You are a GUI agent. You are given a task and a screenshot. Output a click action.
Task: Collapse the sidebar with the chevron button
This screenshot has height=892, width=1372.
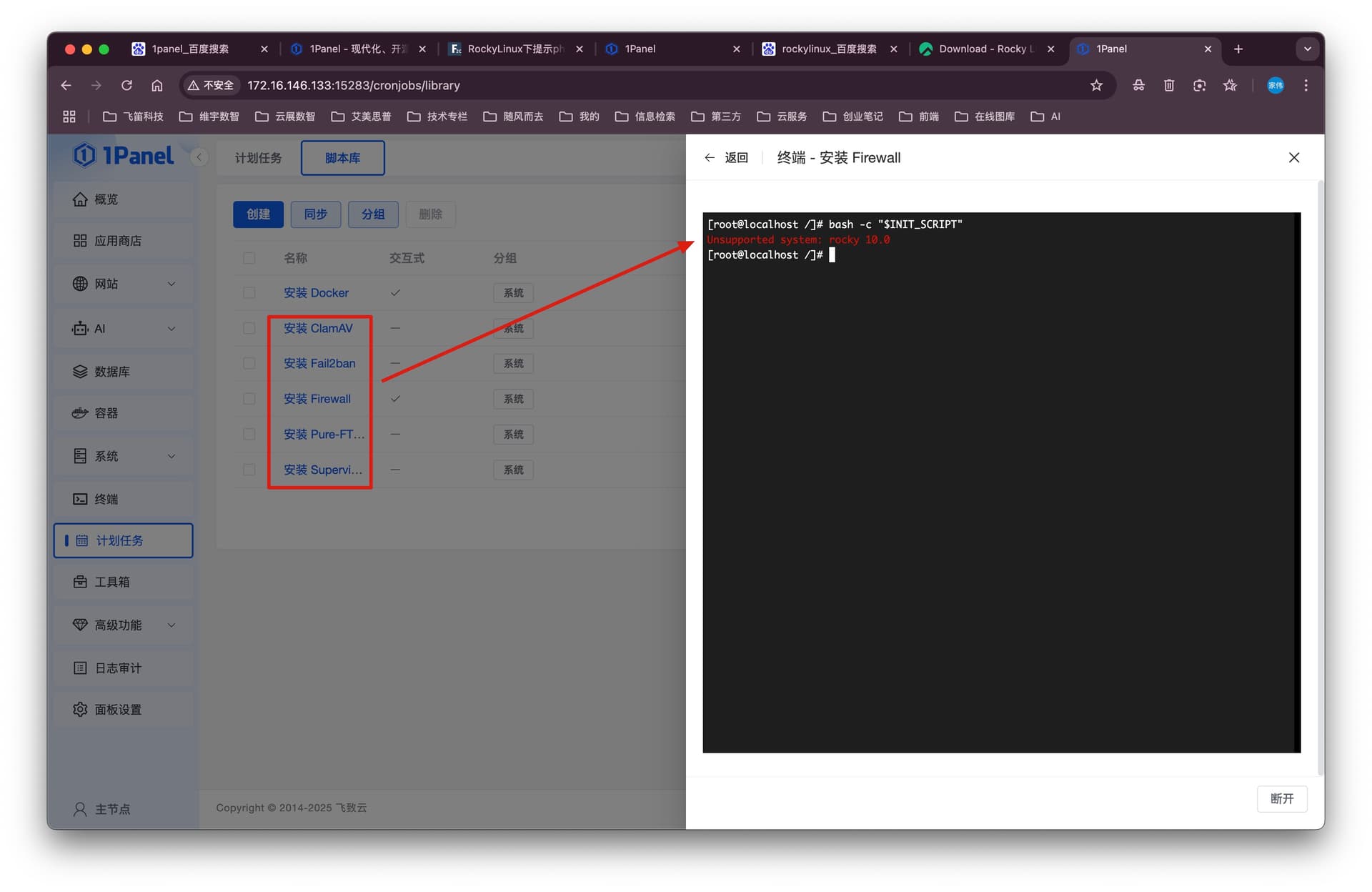pyautogui.click(x=199, y=157)
